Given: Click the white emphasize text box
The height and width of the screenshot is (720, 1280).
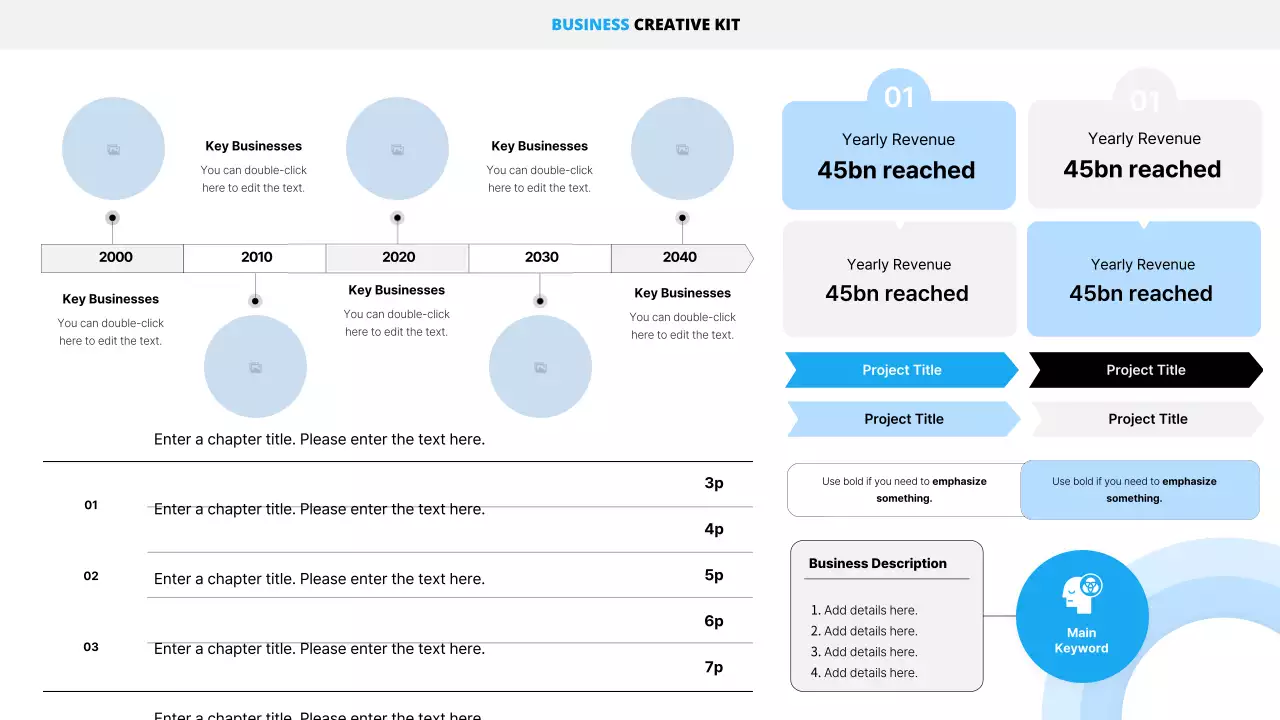Looking at the screenshot, I should tap(904, 489).
